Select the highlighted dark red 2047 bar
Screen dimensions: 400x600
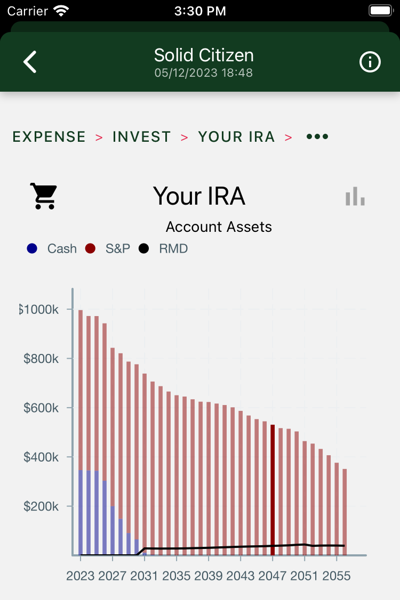click(273, 490)
